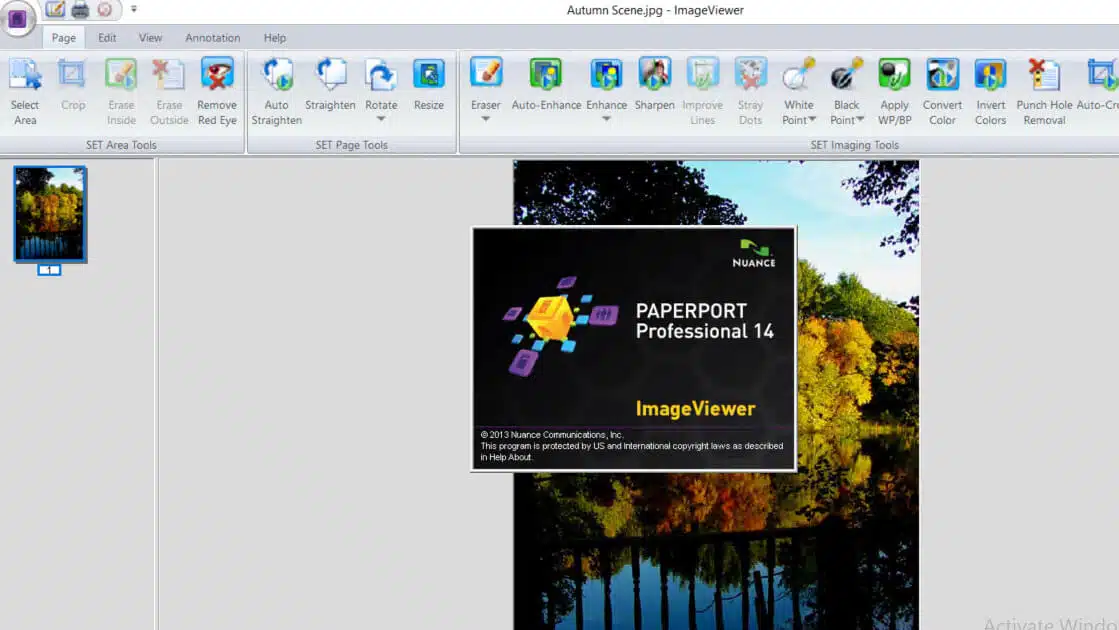Select the Select Area tool
Screen dimensions: 1119x630
(25, 92)
